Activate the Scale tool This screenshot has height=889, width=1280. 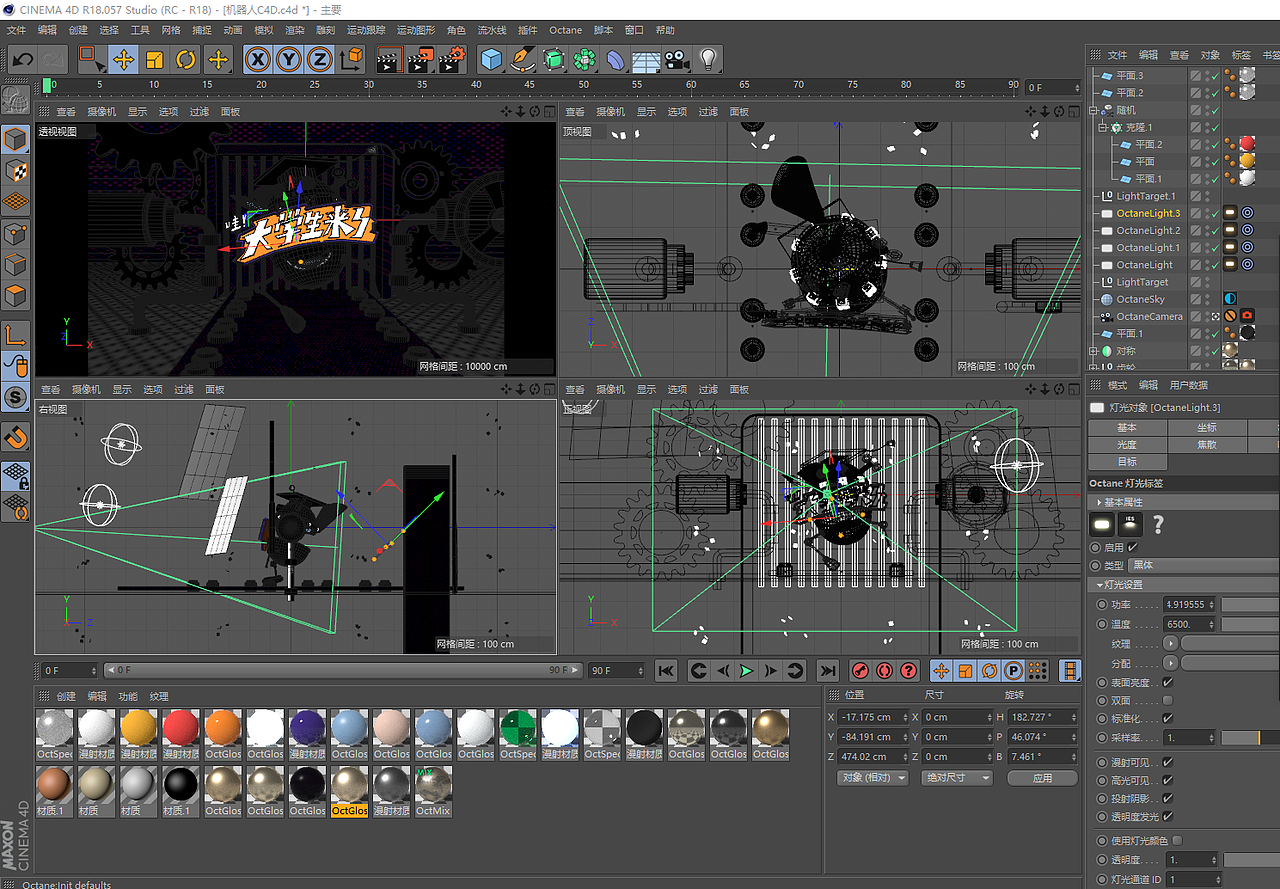tap(154, 60)
